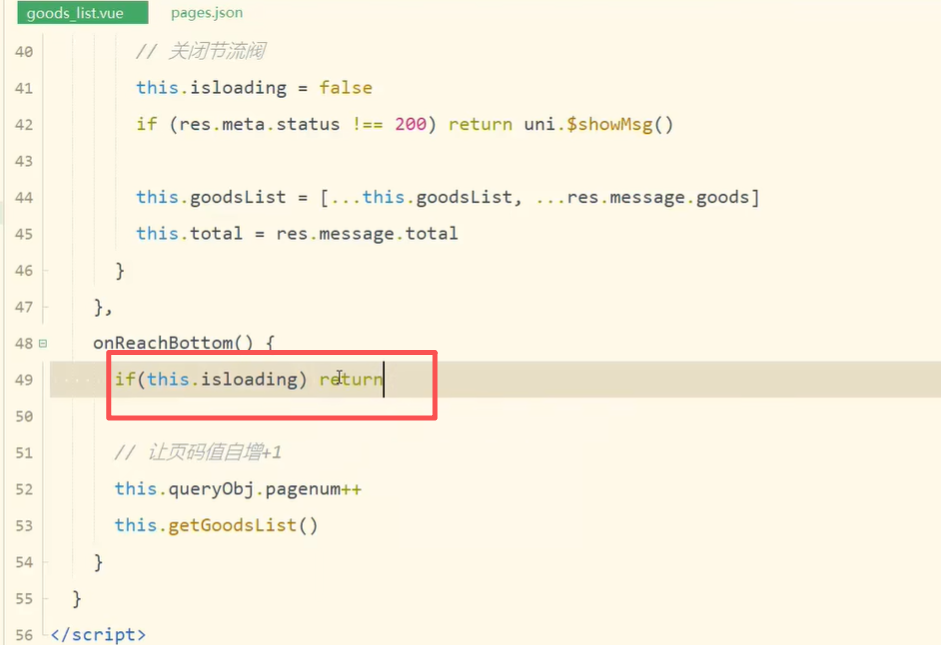Click line number 49 in the gutter
Screen dimensions: 941x645
[x=24, y=380]
